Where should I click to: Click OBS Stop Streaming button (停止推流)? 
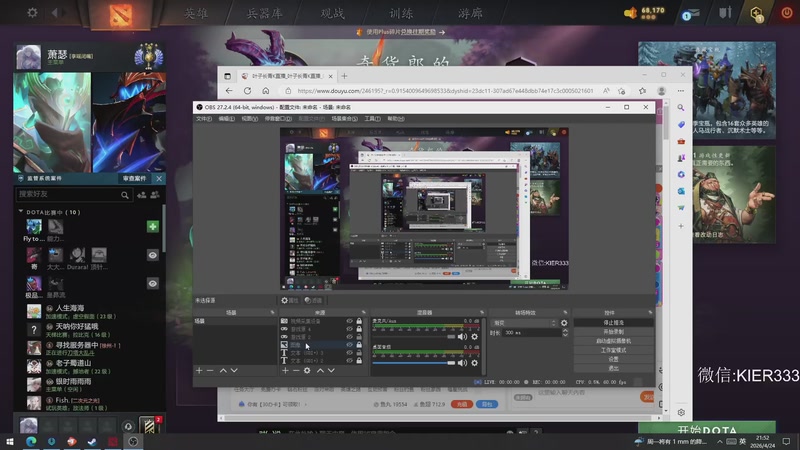tap(613, 322)
